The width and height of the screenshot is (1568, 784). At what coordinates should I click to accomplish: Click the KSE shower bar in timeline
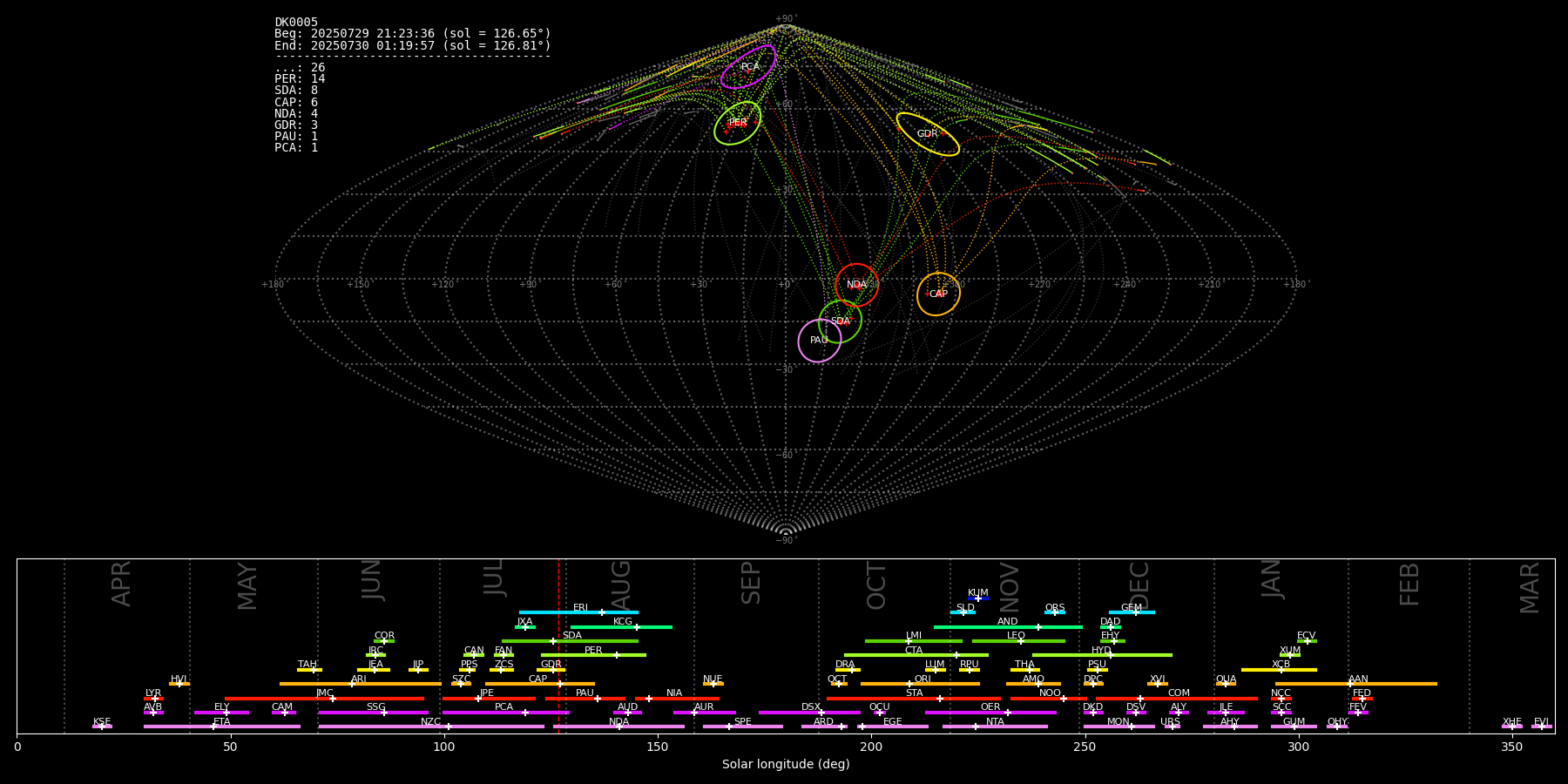point(102,727)
